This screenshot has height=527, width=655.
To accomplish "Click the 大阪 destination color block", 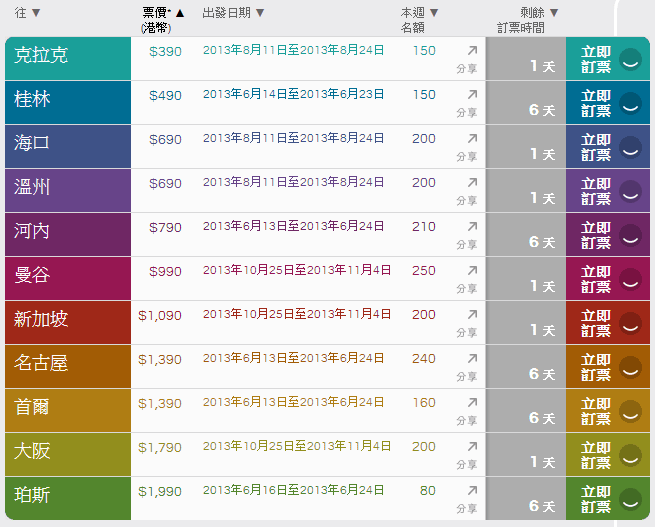I will 68,454.
